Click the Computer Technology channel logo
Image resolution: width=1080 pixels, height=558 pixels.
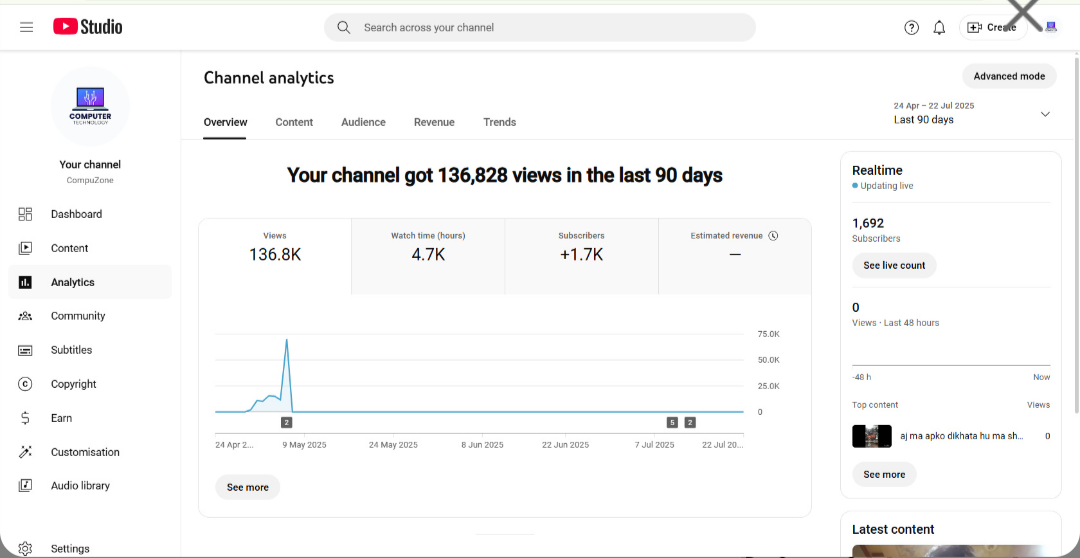click(90, 106)
